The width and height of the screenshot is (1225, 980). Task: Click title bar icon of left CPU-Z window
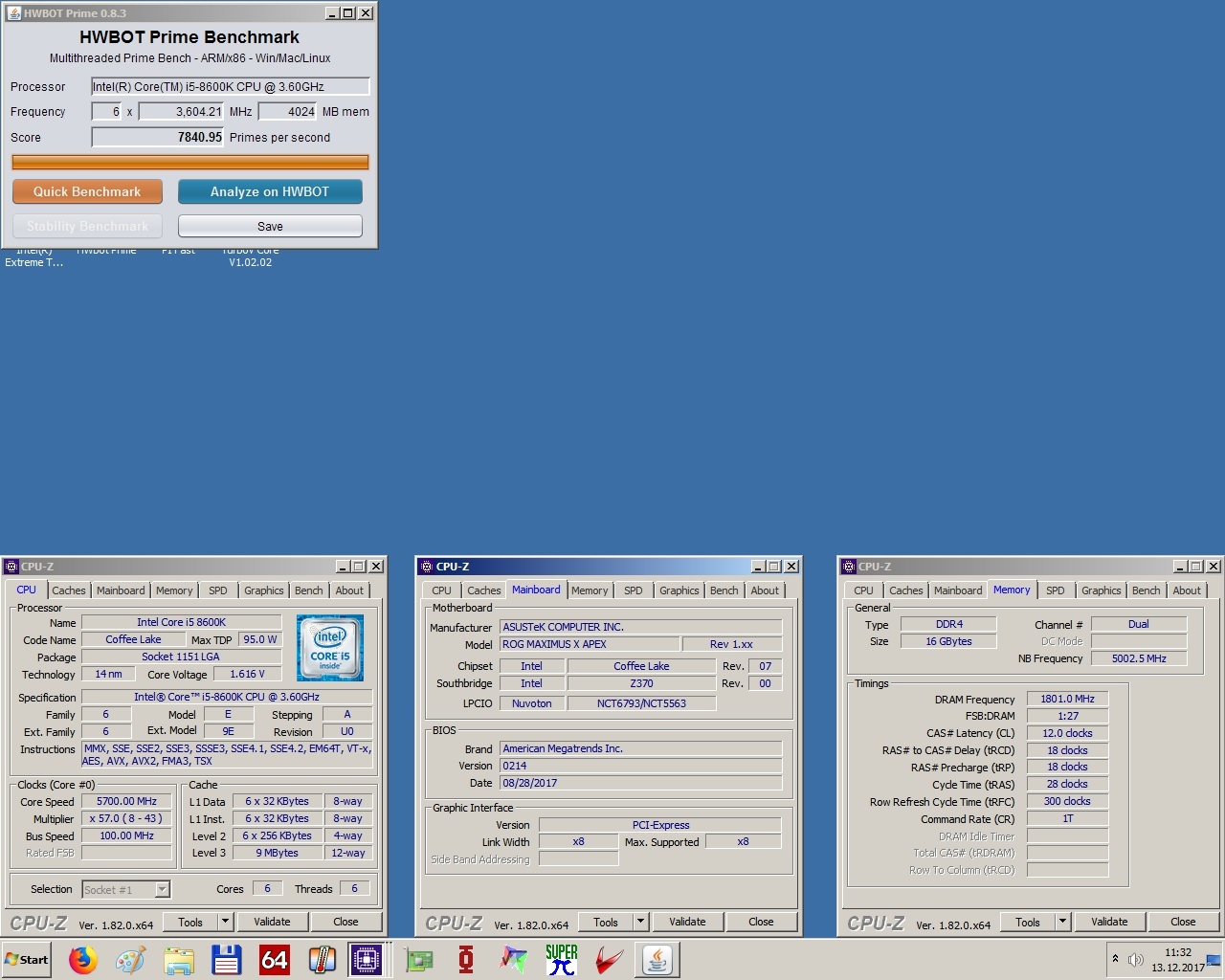[11, 567]
